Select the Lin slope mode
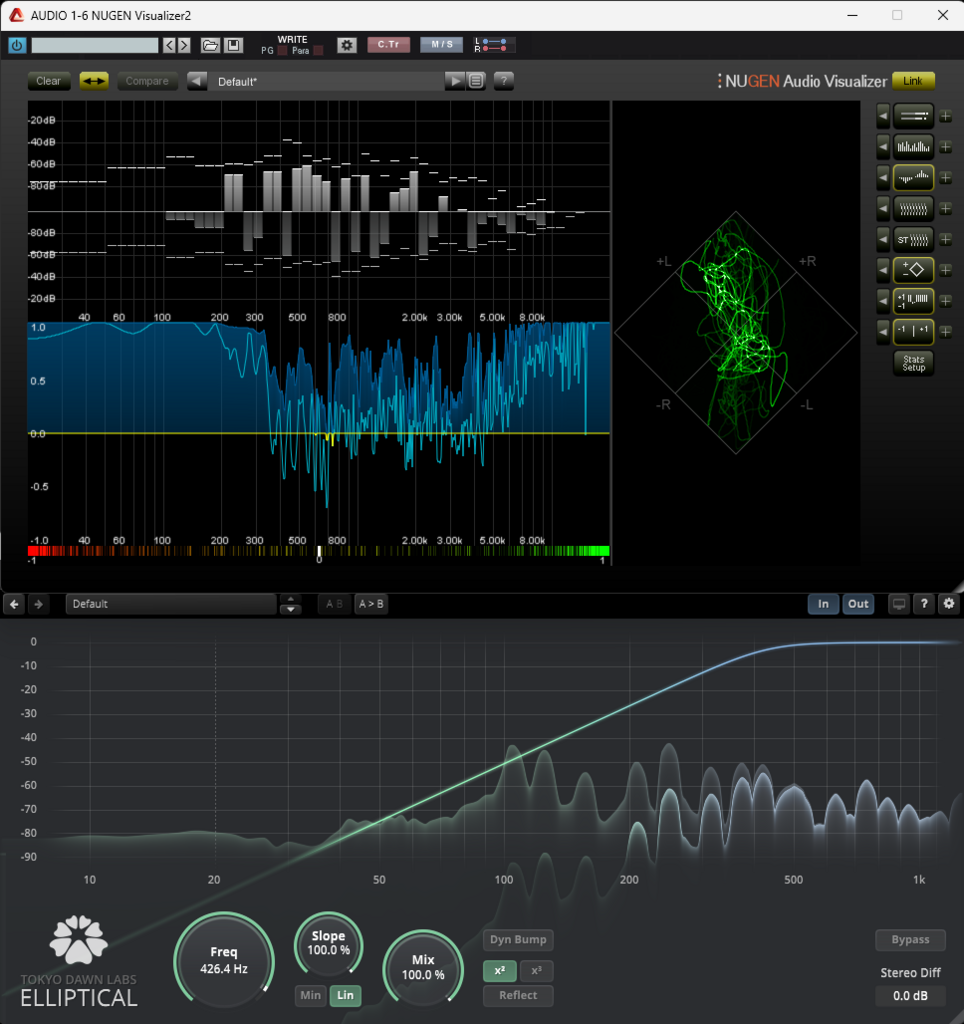 tap(345, 995)
